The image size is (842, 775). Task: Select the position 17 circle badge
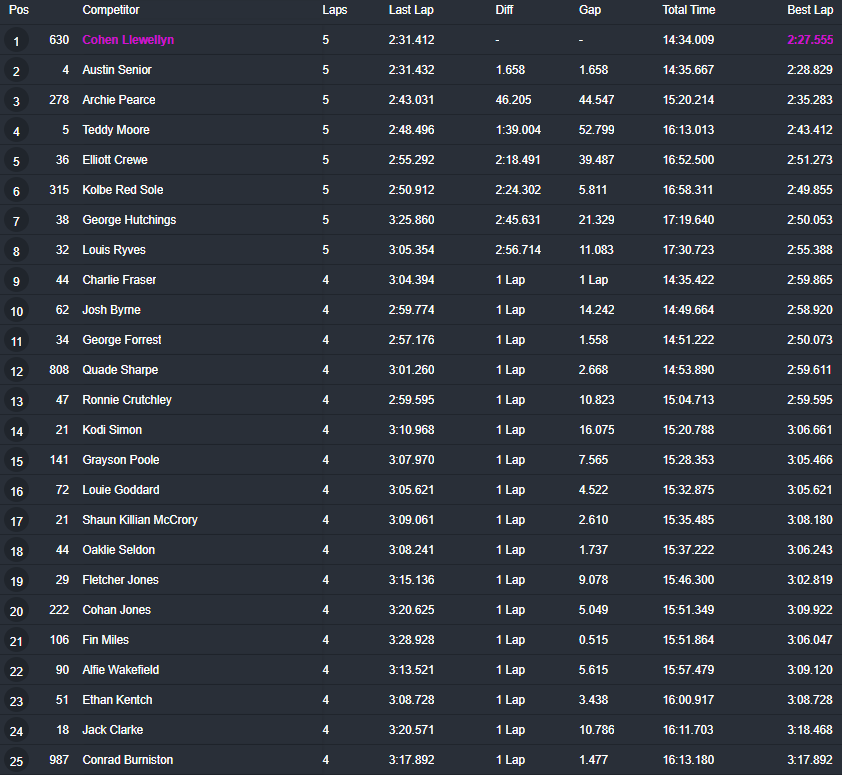click(16, 521)
